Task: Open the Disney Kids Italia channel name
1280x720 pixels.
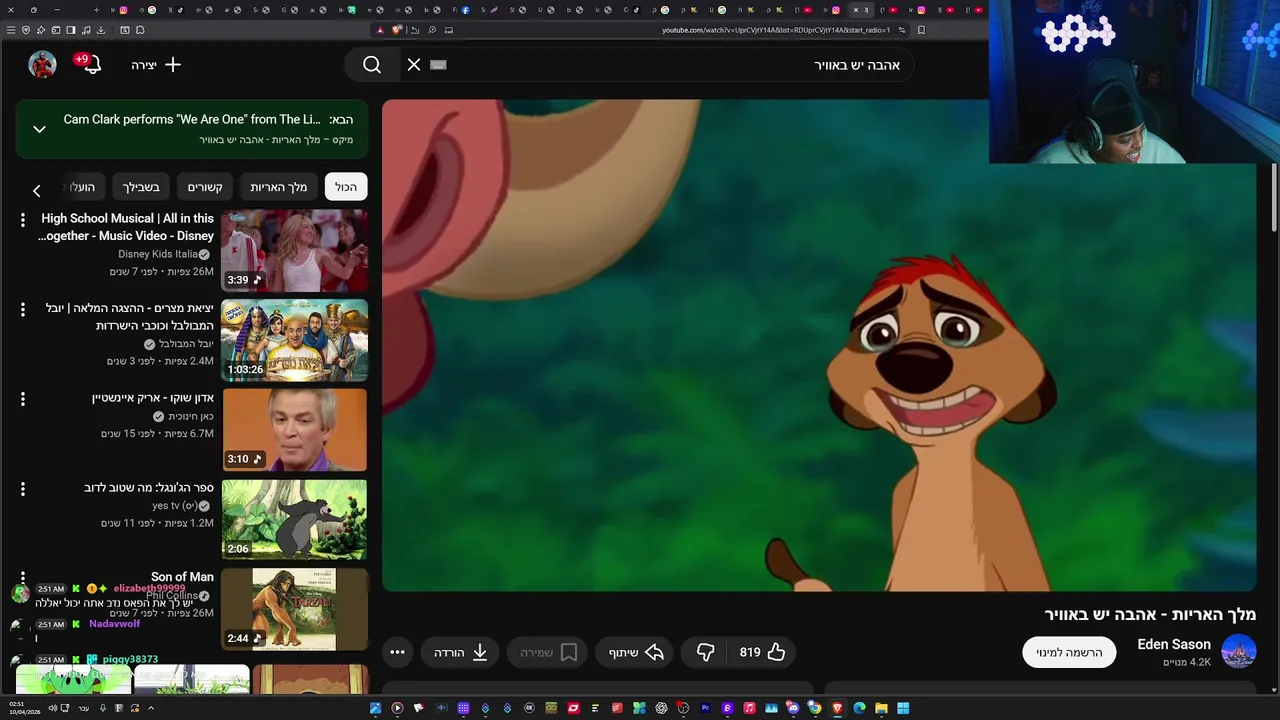Action: click(158, 254)
